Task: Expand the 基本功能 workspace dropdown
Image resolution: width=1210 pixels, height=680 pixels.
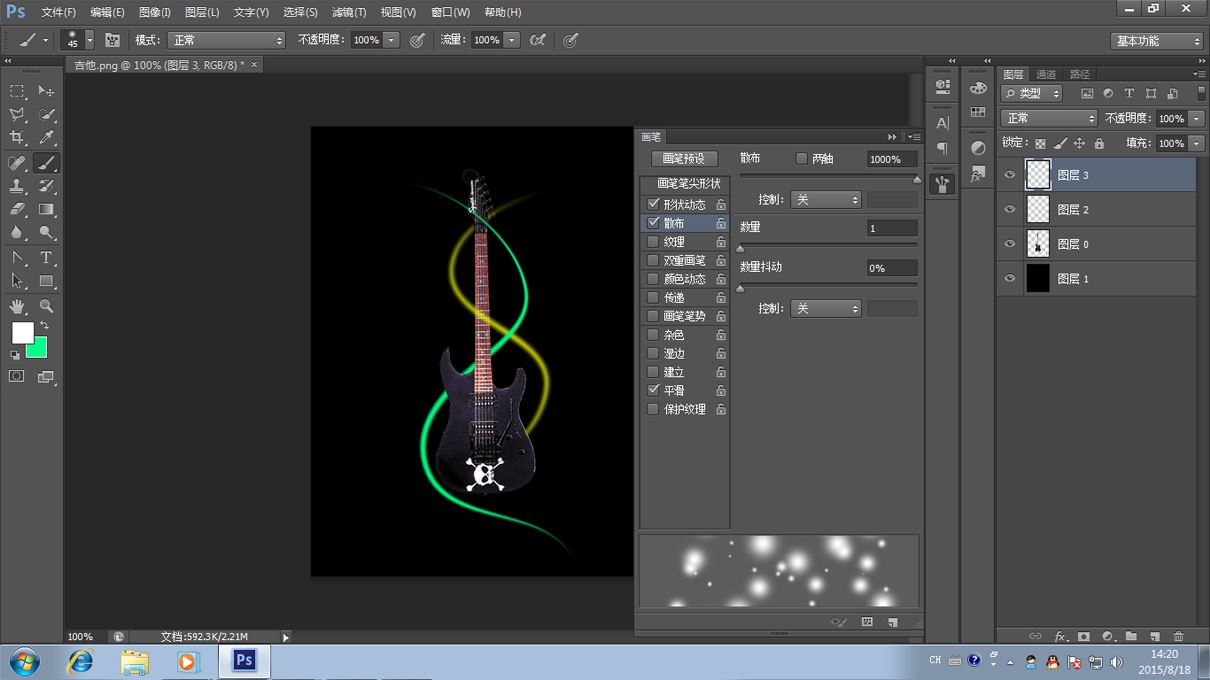Action: click(x=1157, y=41)
